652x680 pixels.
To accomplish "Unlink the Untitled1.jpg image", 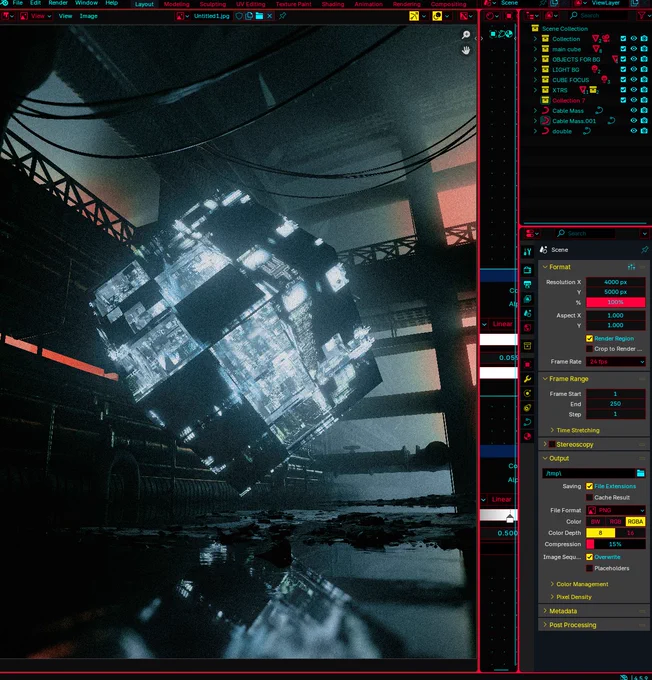I will coord(269,16).
